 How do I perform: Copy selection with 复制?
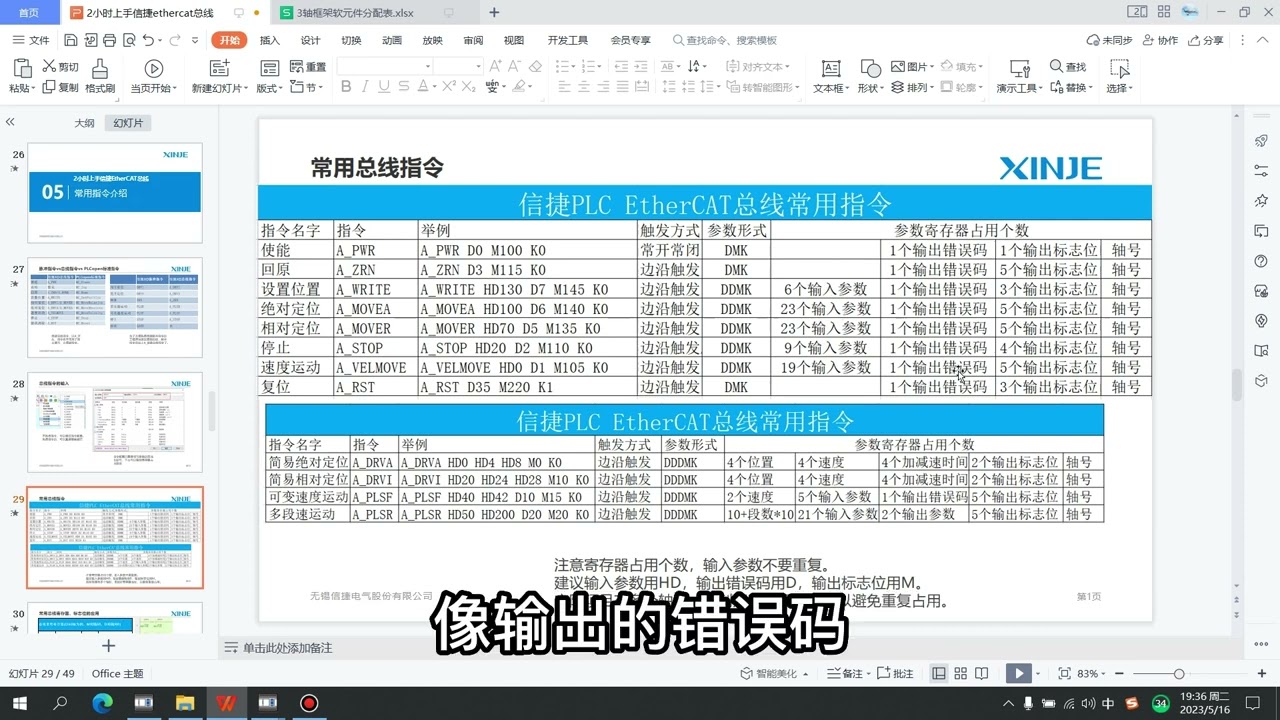[x=60, y=88]
